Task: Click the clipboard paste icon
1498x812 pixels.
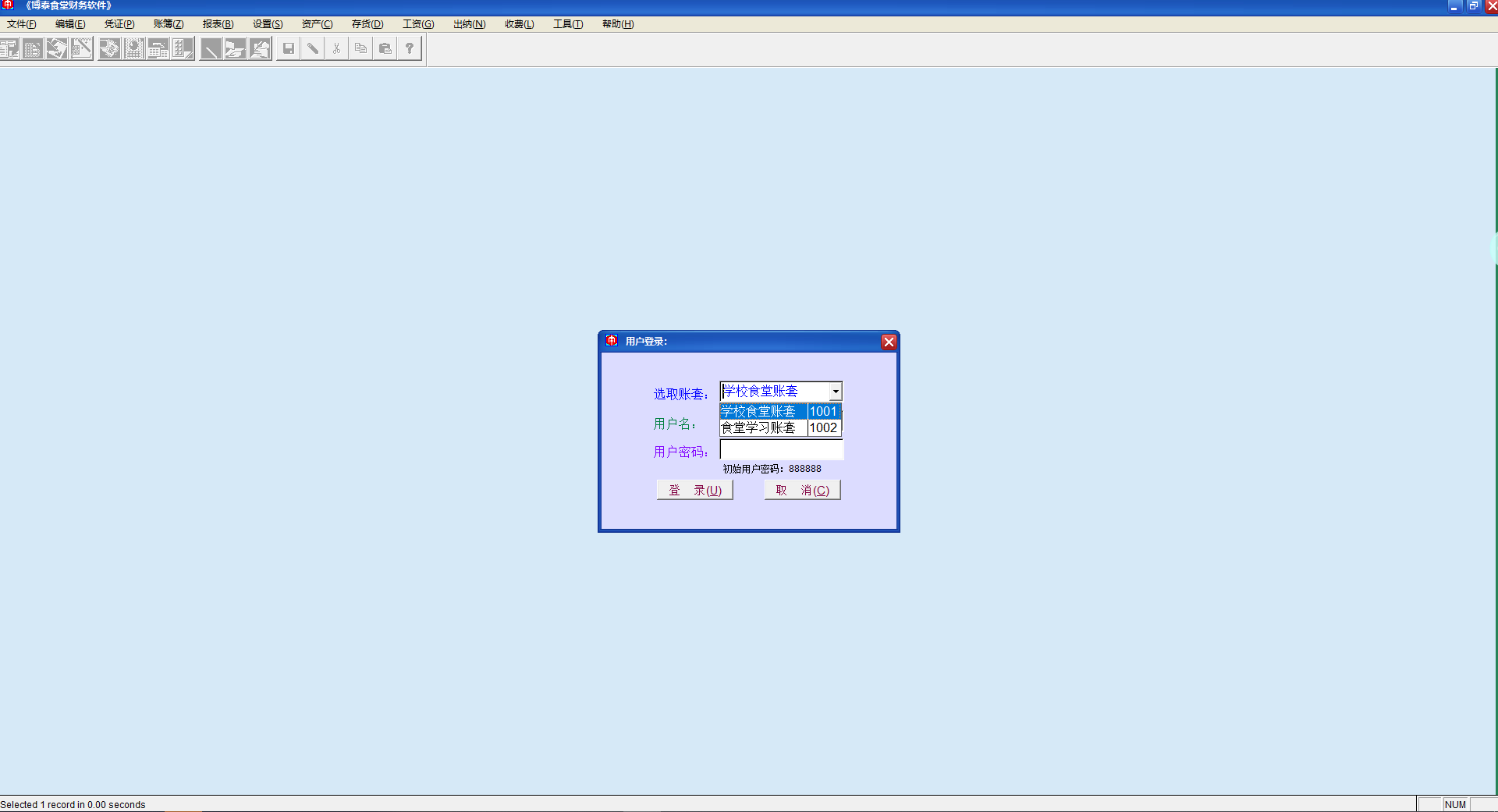Action: (x=385, y=48)
